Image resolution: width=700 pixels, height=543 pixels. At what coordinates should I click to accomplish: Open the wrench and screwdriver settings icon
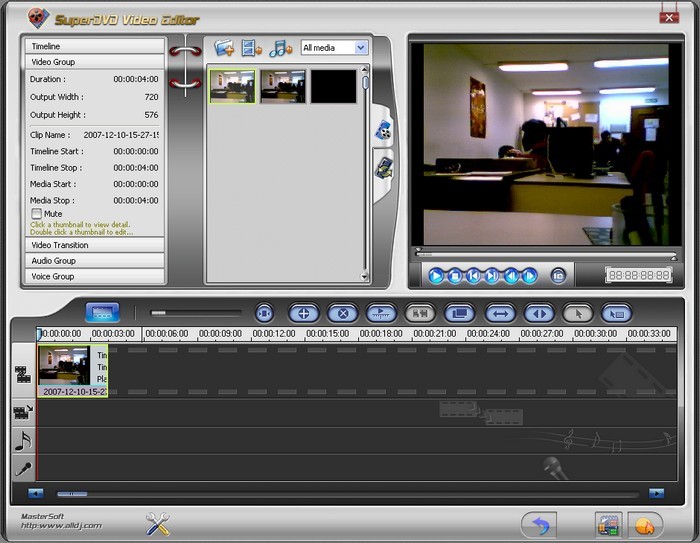point(157,523)
